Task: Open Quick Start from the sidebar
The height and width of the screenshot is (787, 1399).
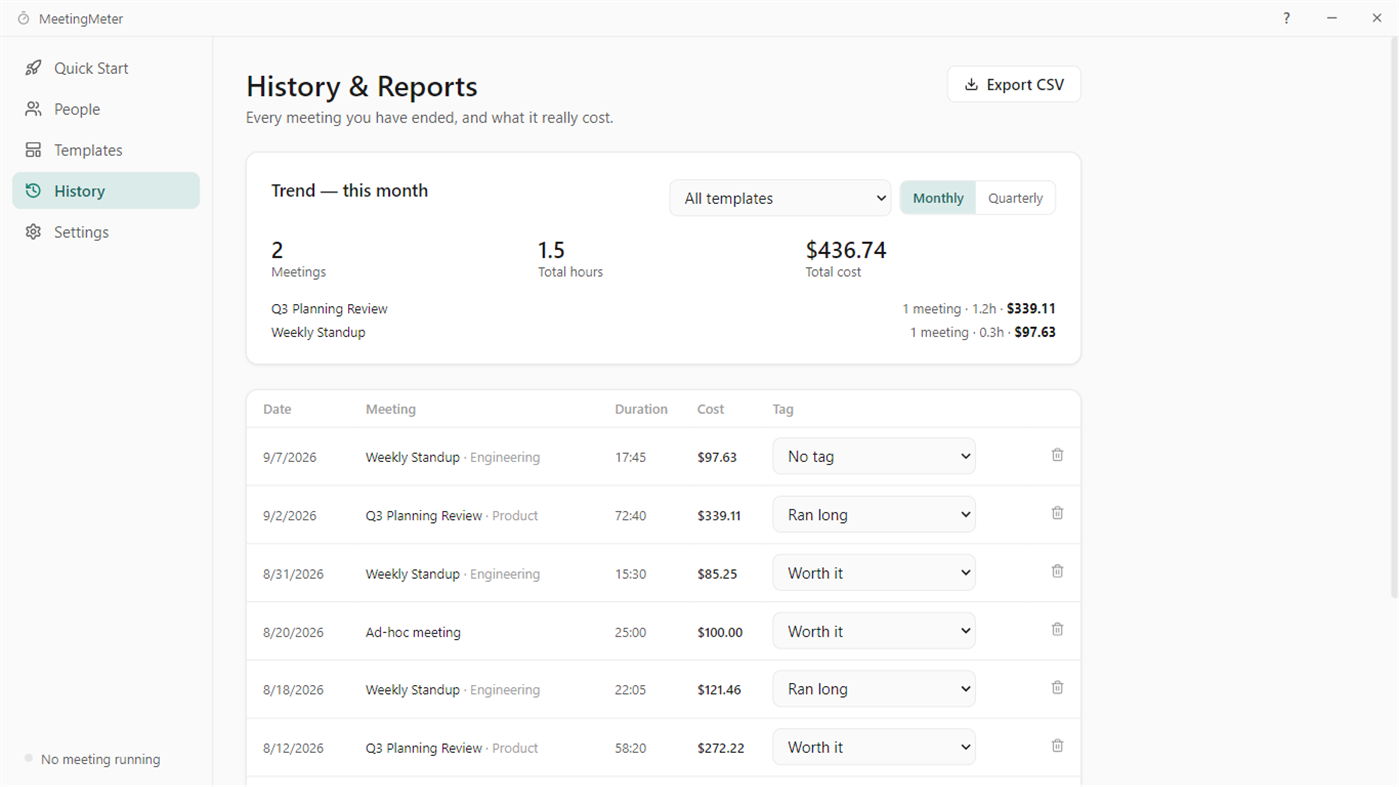Action: coord(106,68)
